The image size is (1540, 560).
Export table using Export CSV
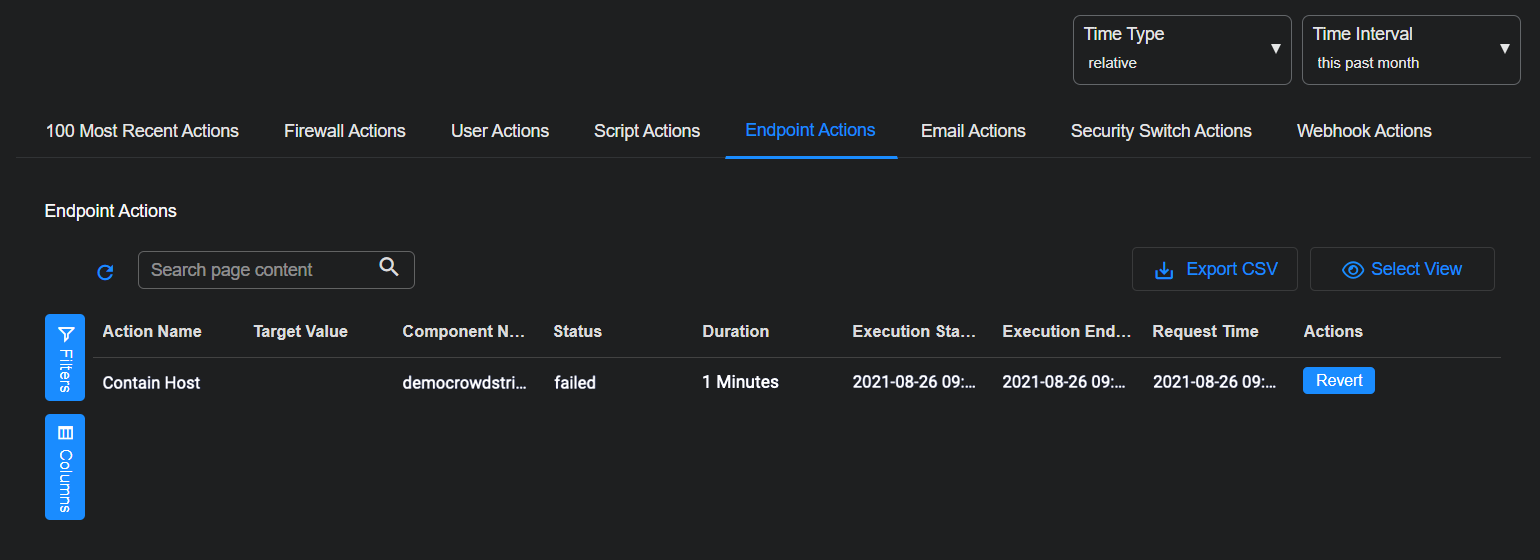tap(1215, 269)
